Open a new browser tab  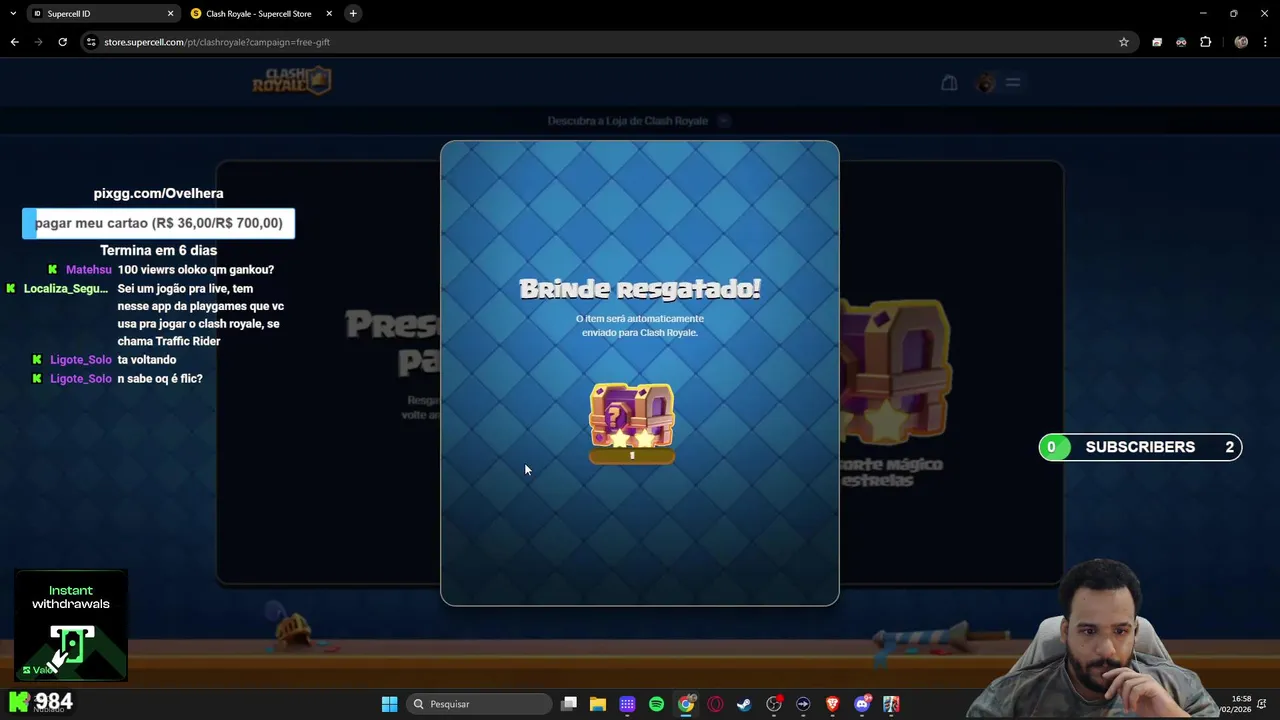click(x=353, y=13)
